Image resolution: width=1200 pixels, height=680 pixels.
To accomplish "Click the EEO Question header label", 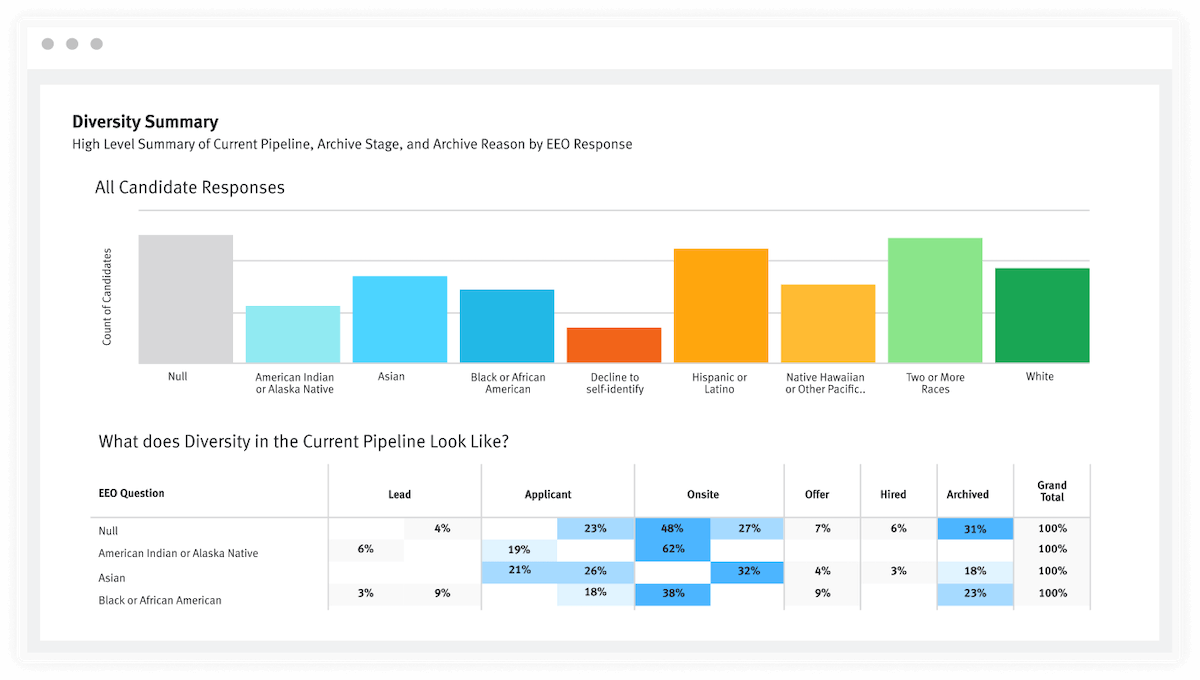I will 132,493.
